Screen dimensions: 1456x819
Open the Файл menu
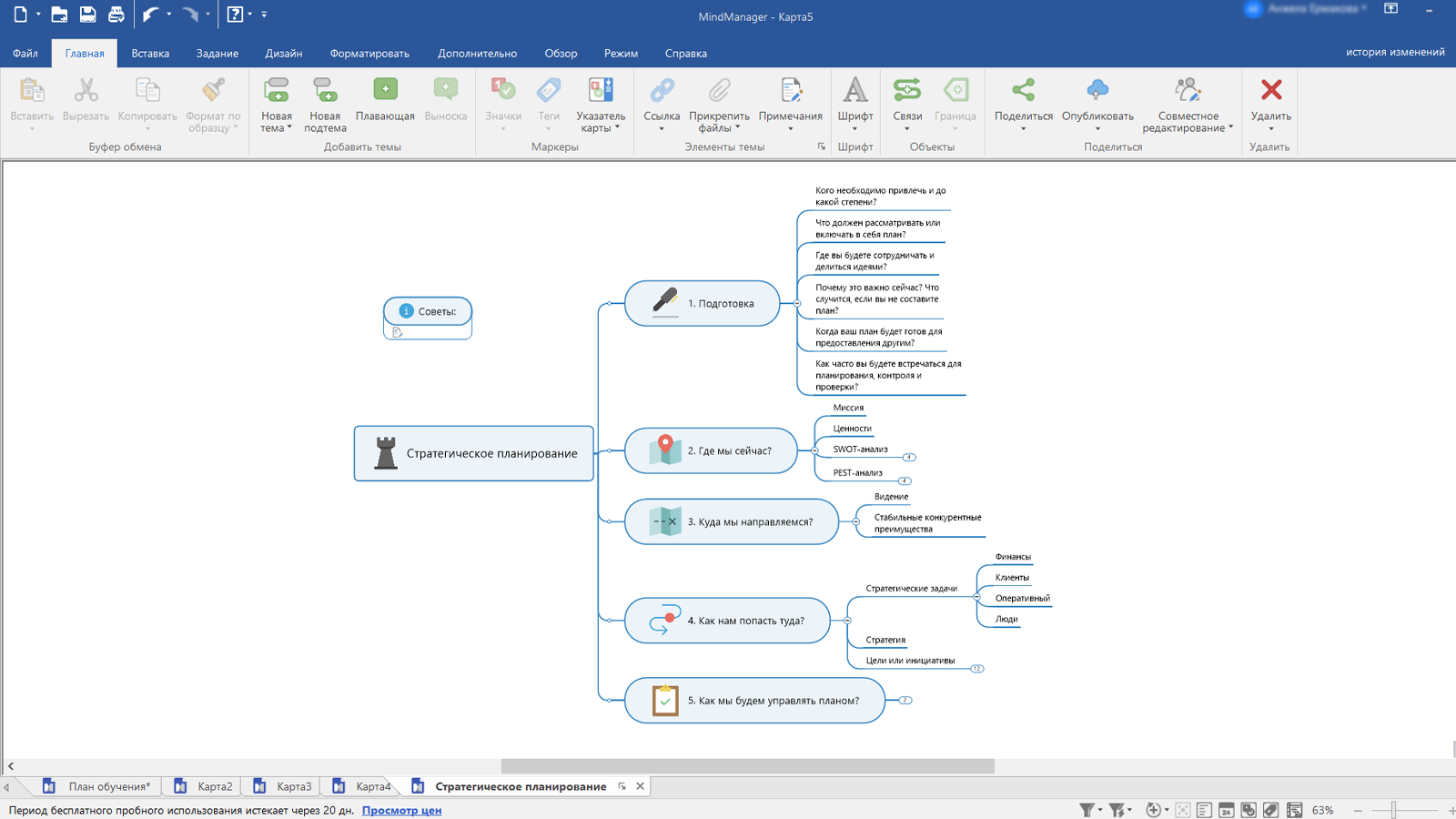click(x=25, y=54)
